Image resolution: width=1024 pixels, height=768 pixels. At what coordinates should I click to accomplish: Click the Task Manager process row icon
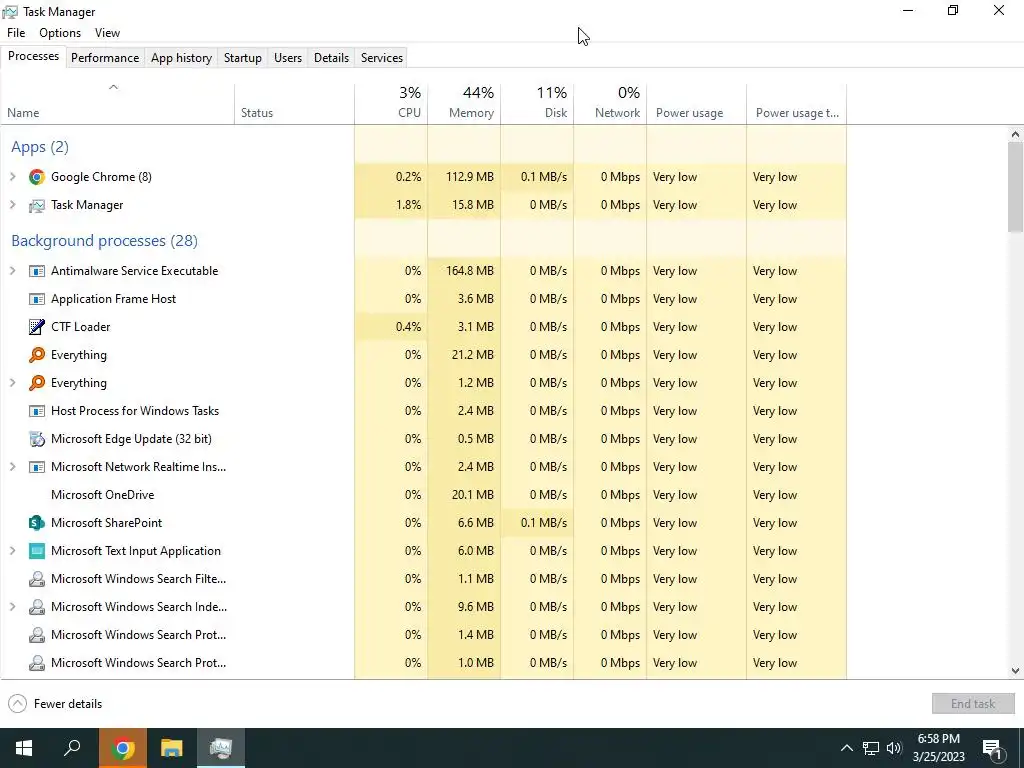pos(37,205)
